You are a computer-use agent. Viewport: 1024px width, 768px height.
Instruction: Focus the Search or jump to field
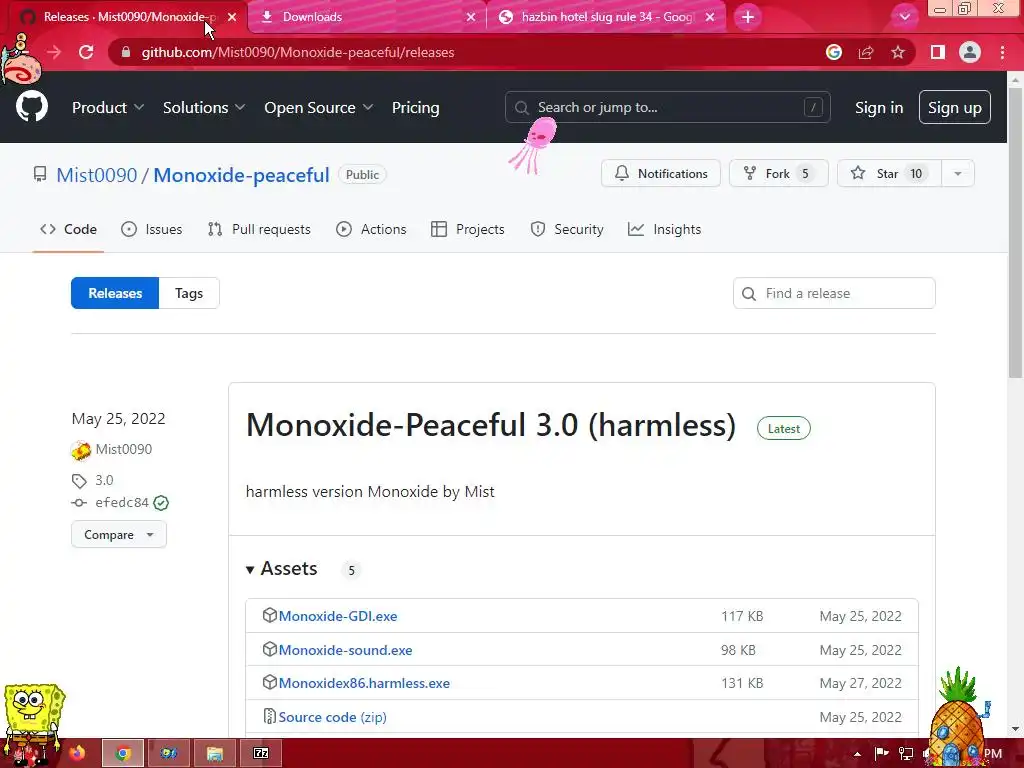[x=667, y=107]
